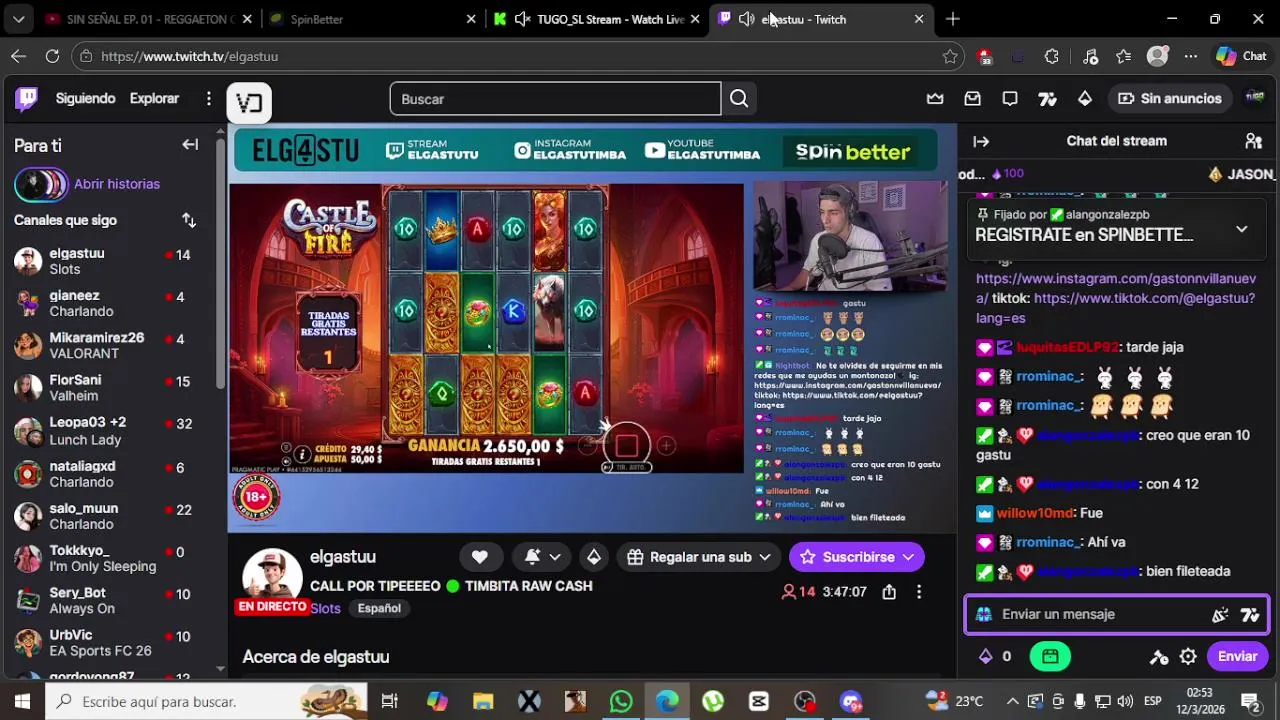1280x720 pixels.
Task: Open the notification bell dropdown for elgastuu
Action: click(x=542, y=557)
